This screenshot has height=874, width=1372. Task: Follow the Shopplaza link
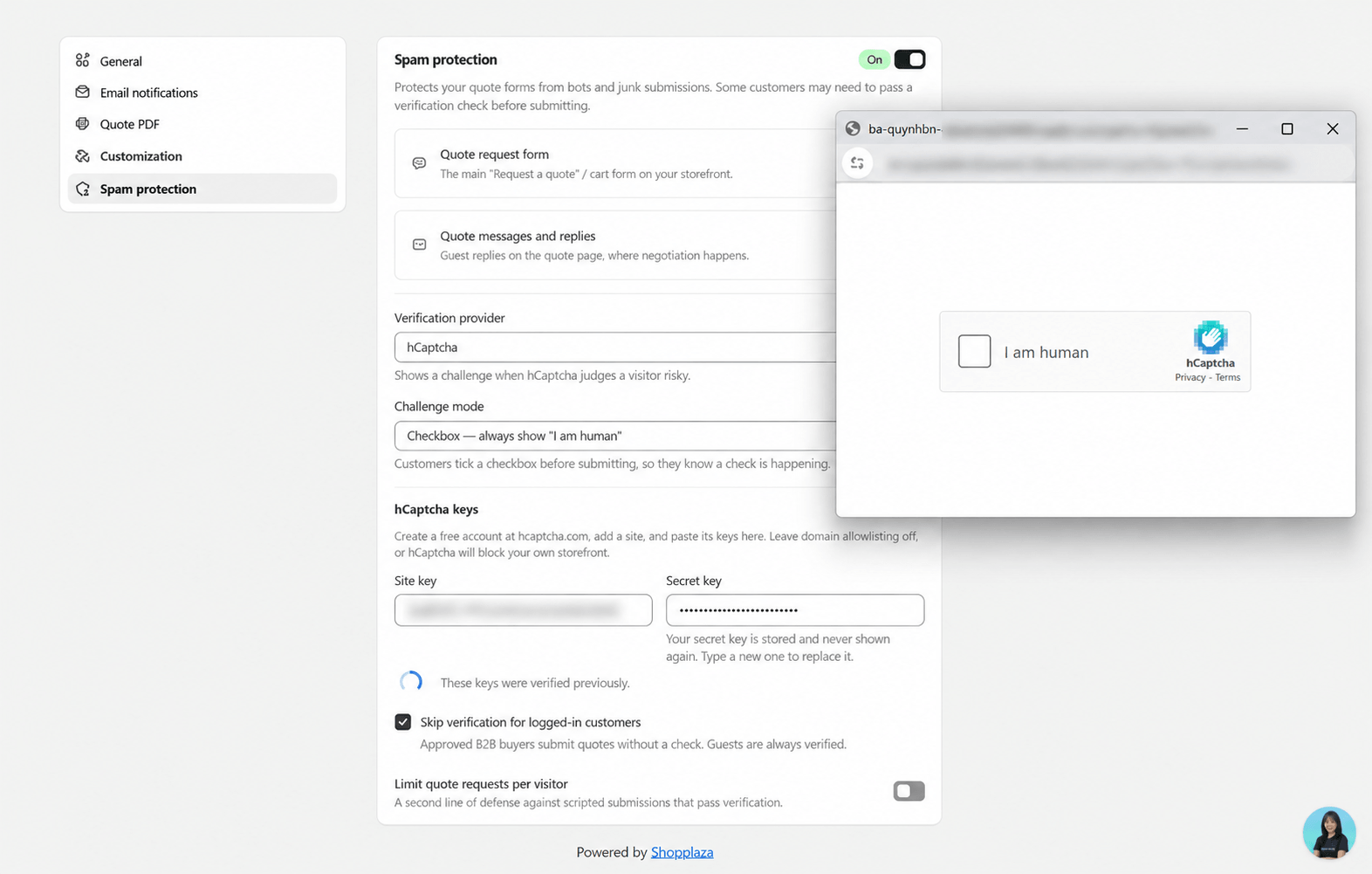[x=682, y=852]
